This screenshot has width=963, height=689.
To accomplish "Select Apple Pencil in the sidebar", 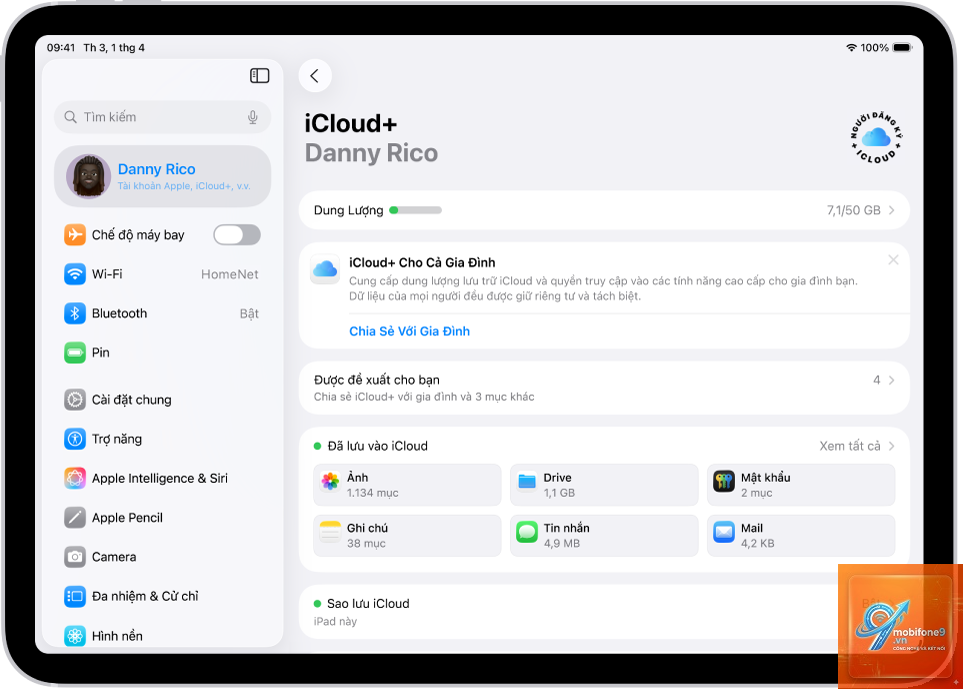I will (x=162, y=518).
